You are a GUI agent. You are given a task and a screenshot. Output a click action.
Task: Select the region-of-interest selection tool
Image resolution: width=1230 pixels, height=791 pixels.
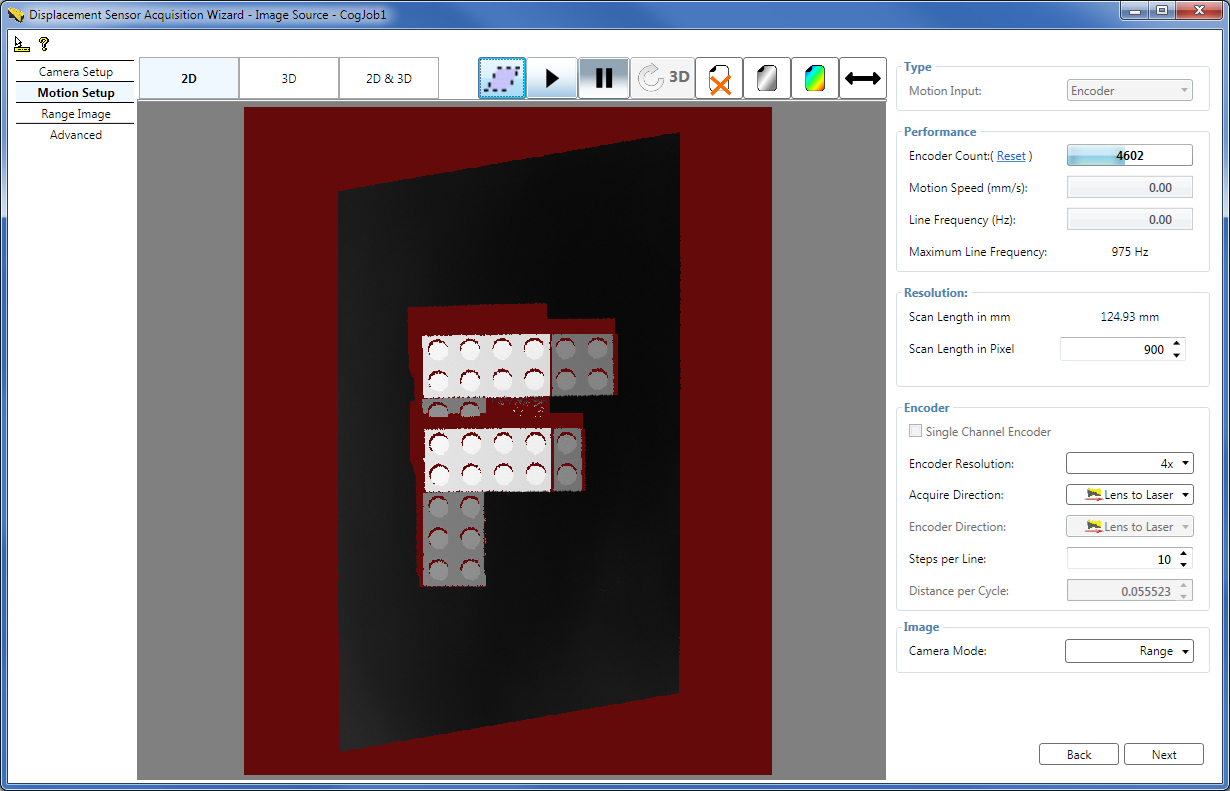click(501, 77)
